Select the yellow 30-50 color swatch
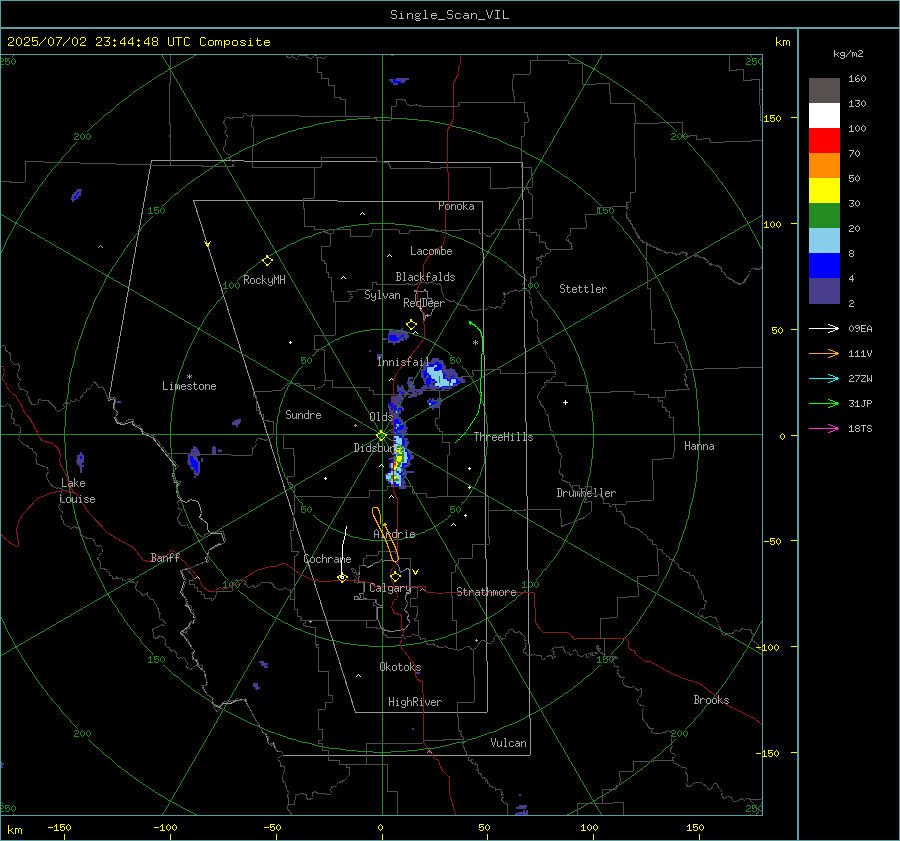The height and width of the screenshot is (841, 900). pos(824,191)
